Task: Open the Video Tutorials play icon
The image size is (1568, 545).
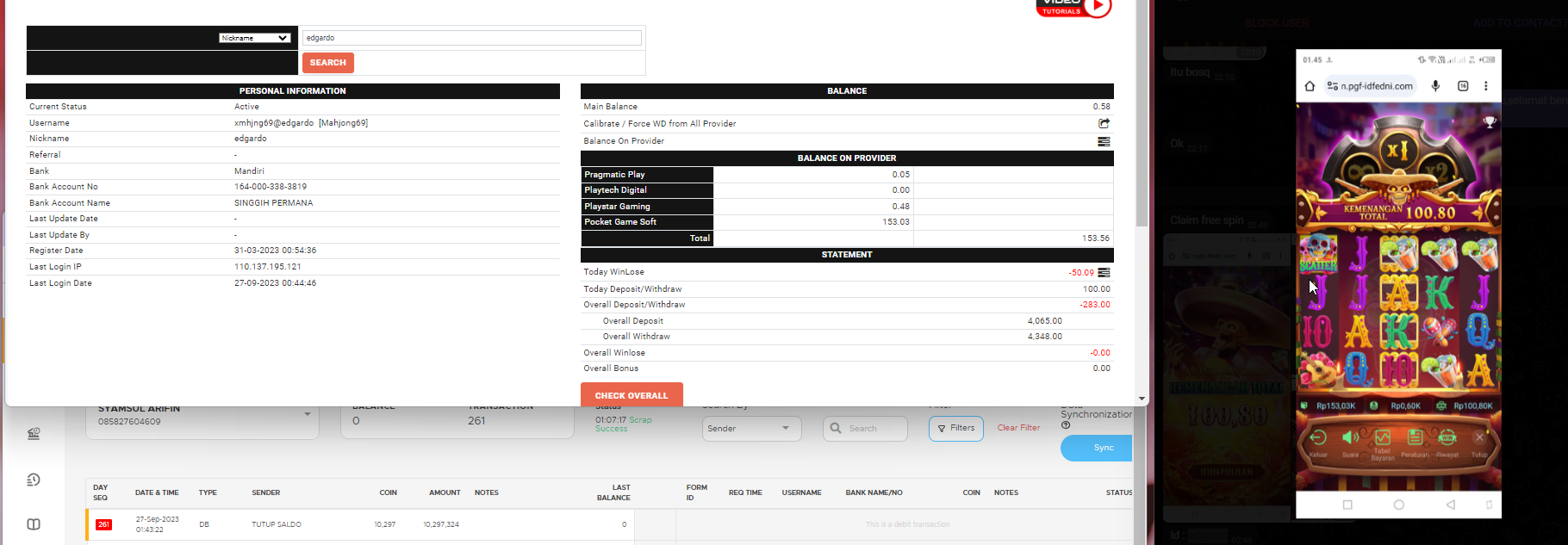Action: click(1098, 7)
